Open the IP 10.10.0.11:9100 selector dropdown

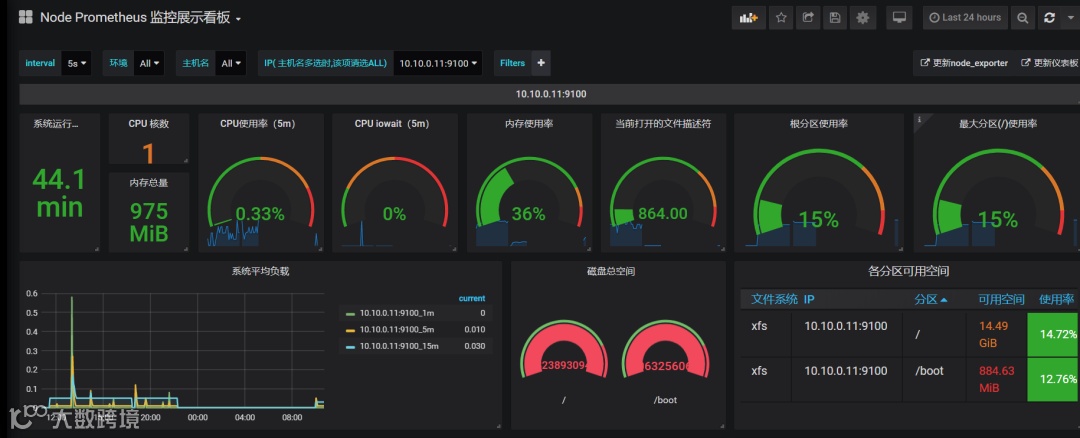coord(438,63)
